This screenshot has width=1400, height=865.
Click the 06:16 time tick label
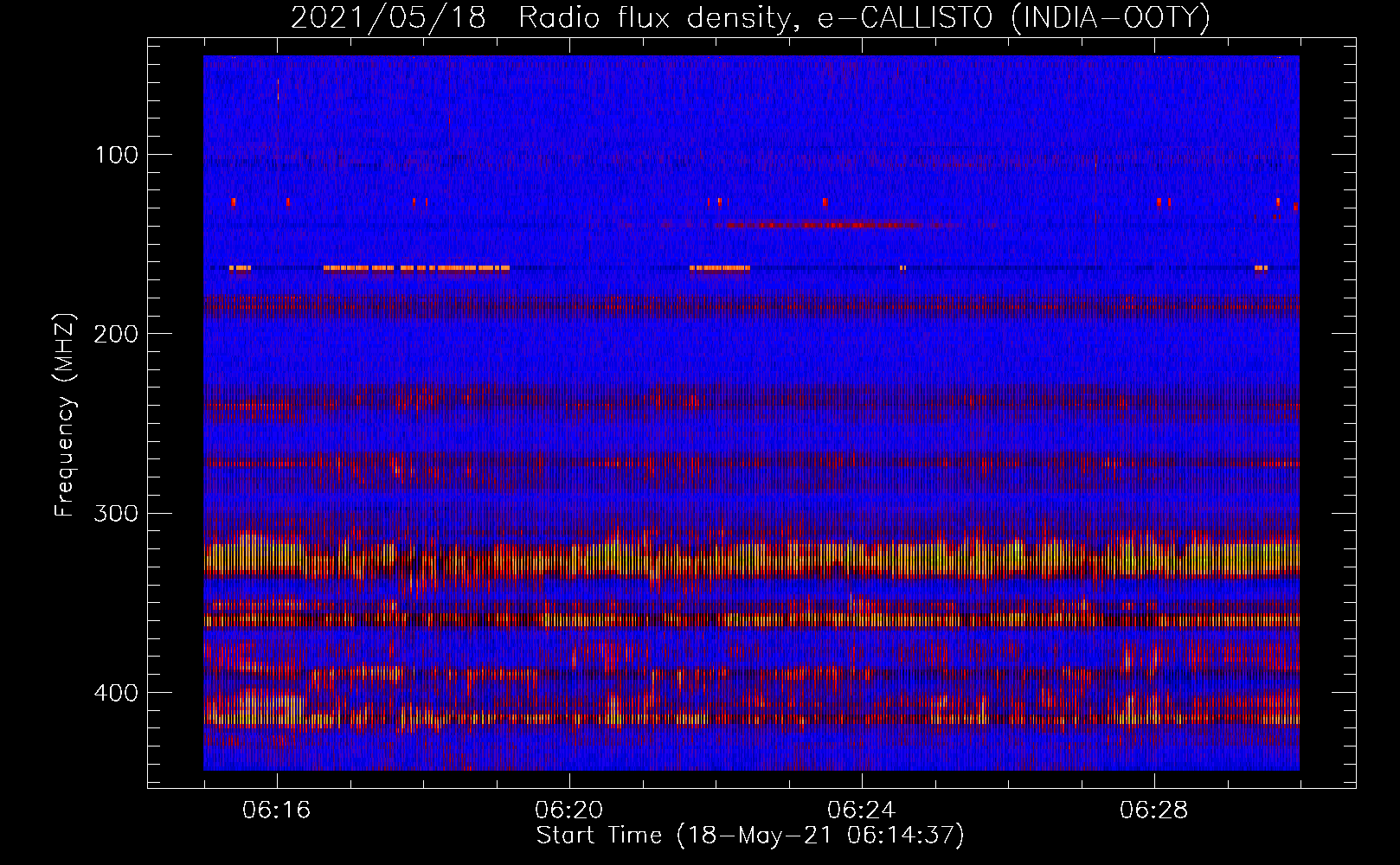[x=277, y=811]
